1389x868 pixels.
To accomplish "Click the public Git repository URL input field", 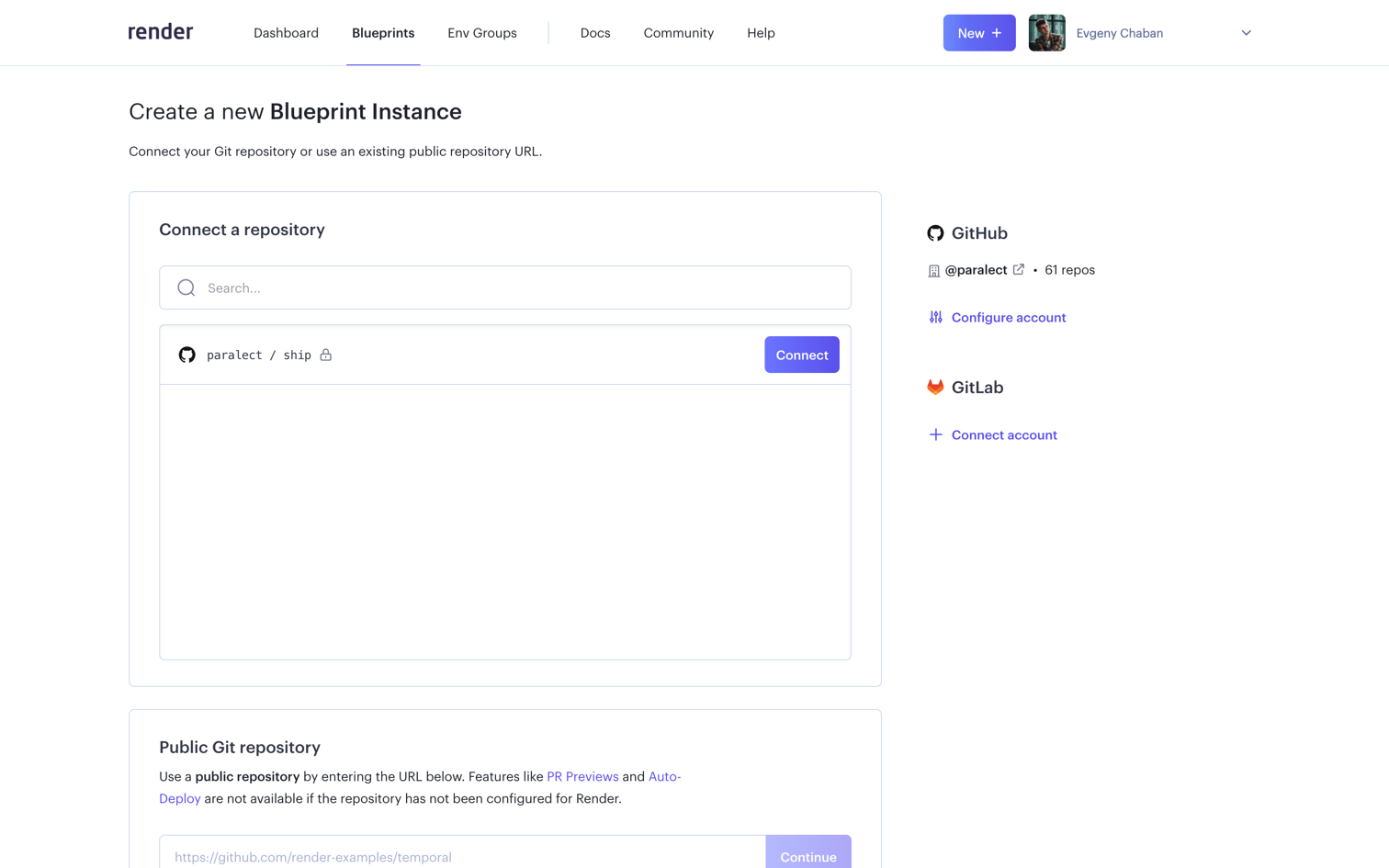I will [459, 856].
